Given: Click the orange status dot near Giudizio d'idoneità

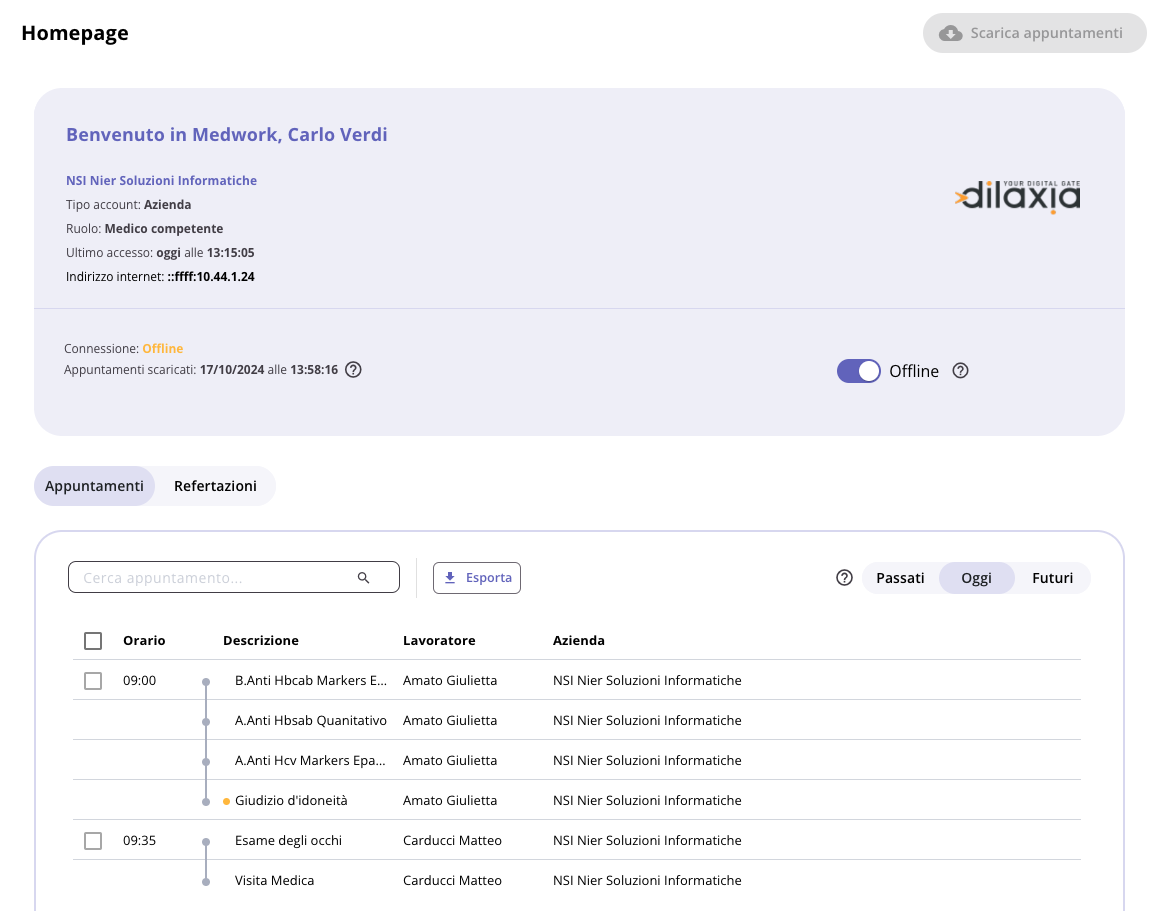Looking at the screenshot, I should [x=225, y=800].
